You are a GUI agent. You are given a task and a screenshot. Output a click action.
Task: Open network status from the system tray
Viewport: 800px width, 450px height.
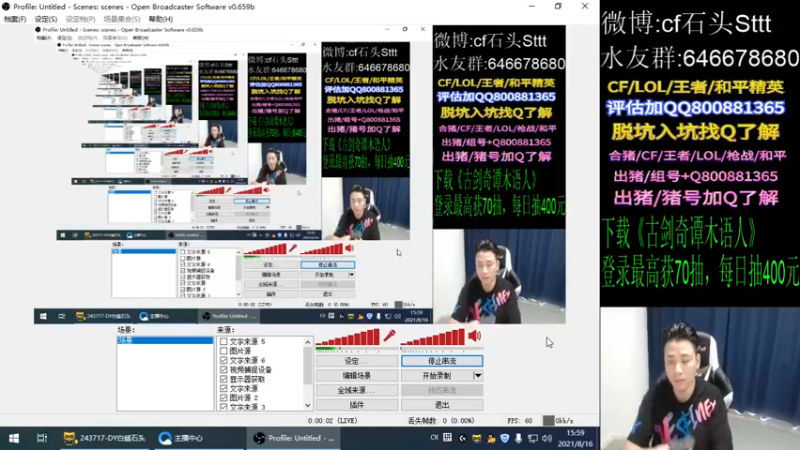(x=533, y=438)
